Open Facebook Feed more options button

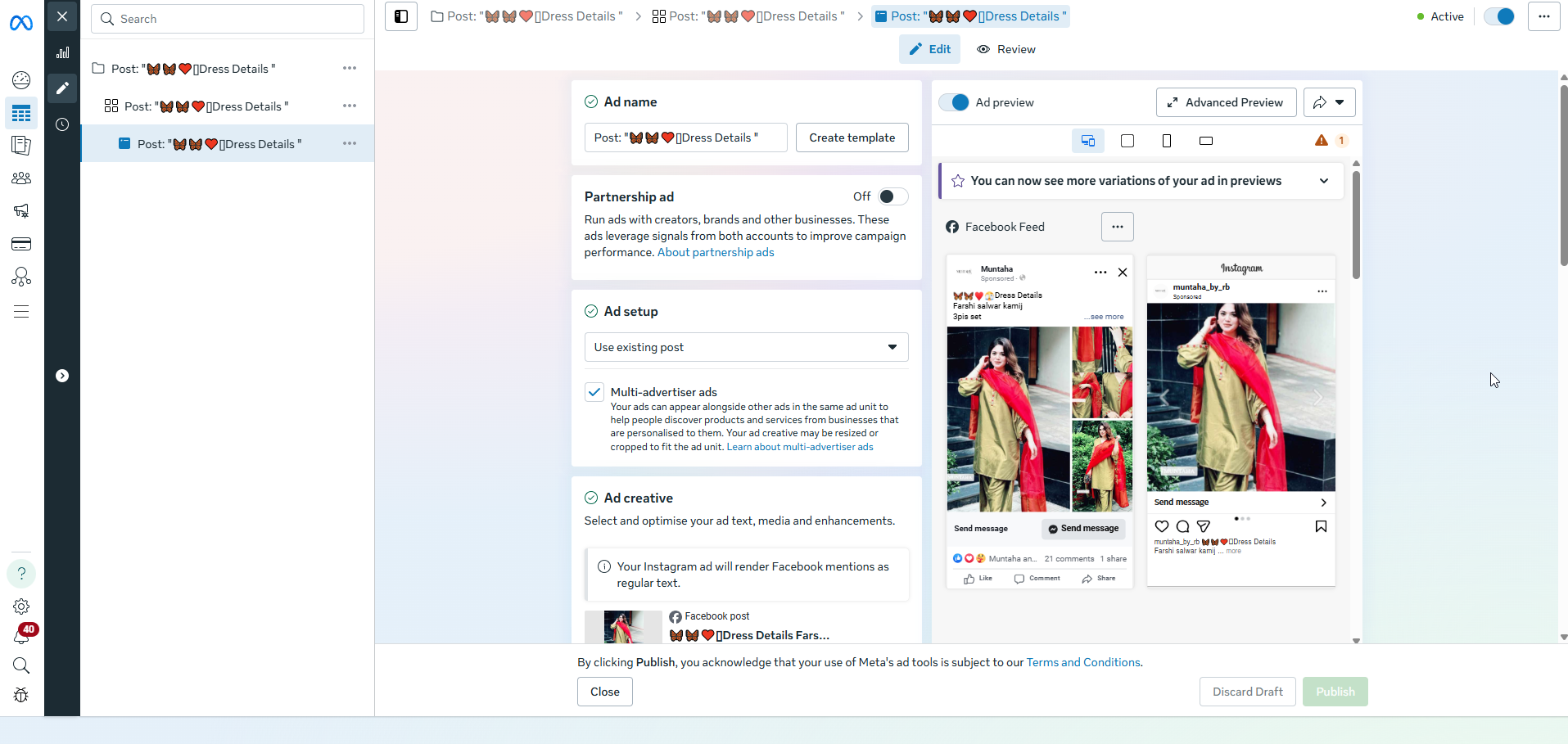coord(1118,227)
